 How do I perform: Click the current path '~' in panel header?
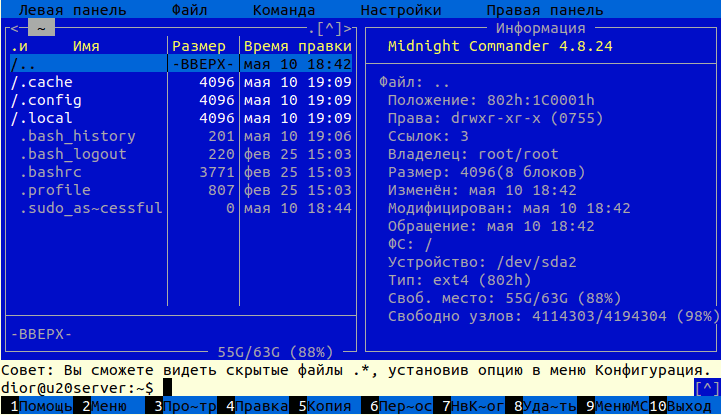[41, 28]
